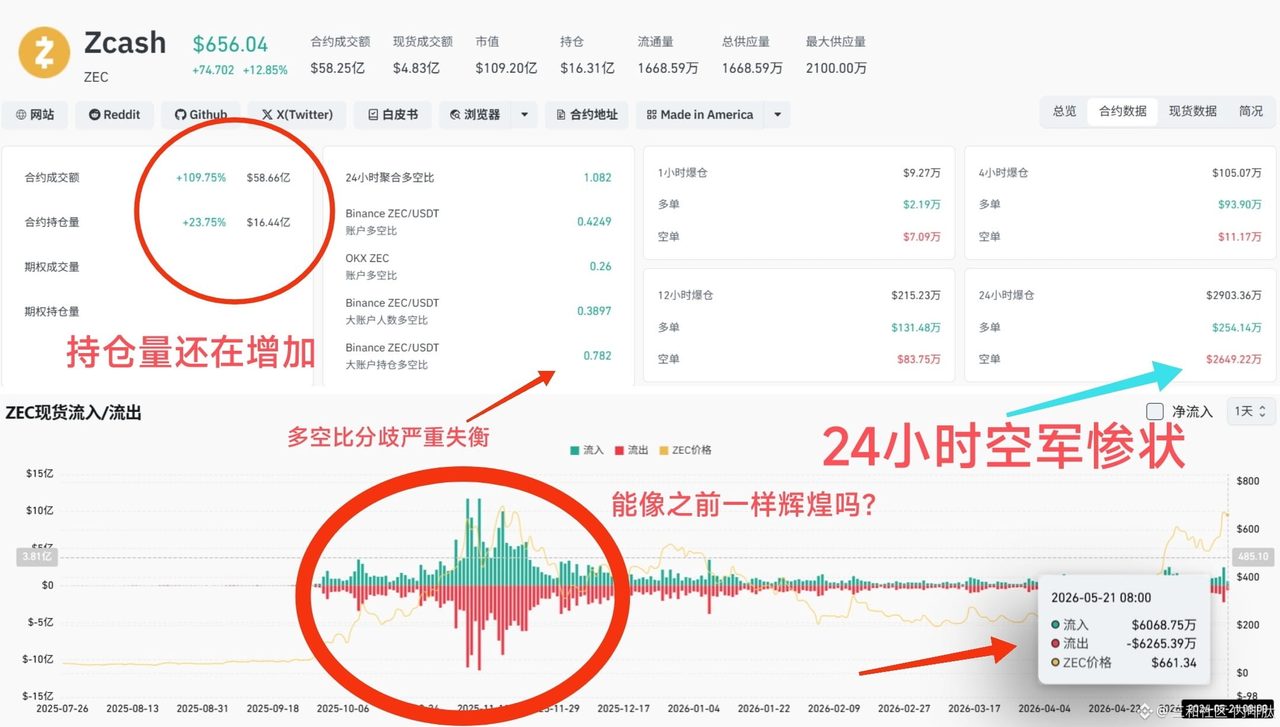Image resolution: width=1280 pixels, height=727 pixels.
Task: Expand the 浏览器 dropdown arrow
Action: coord(525,115)
